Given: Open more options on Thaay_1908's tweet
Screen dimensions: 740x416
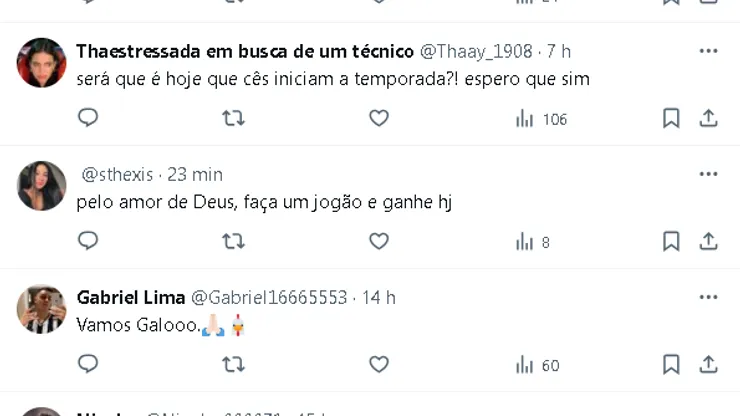Looking at the screenshot, I should tap(708, 51).
